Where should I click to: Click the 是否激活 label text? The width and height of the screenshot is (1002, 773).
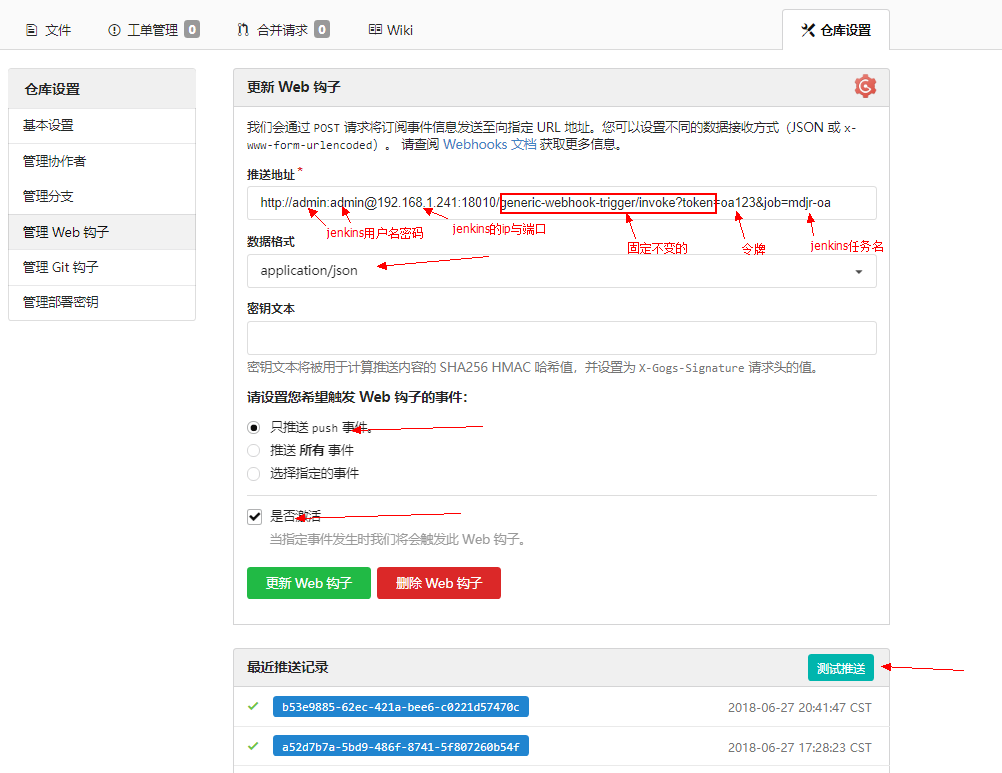[x=295, y=516]
